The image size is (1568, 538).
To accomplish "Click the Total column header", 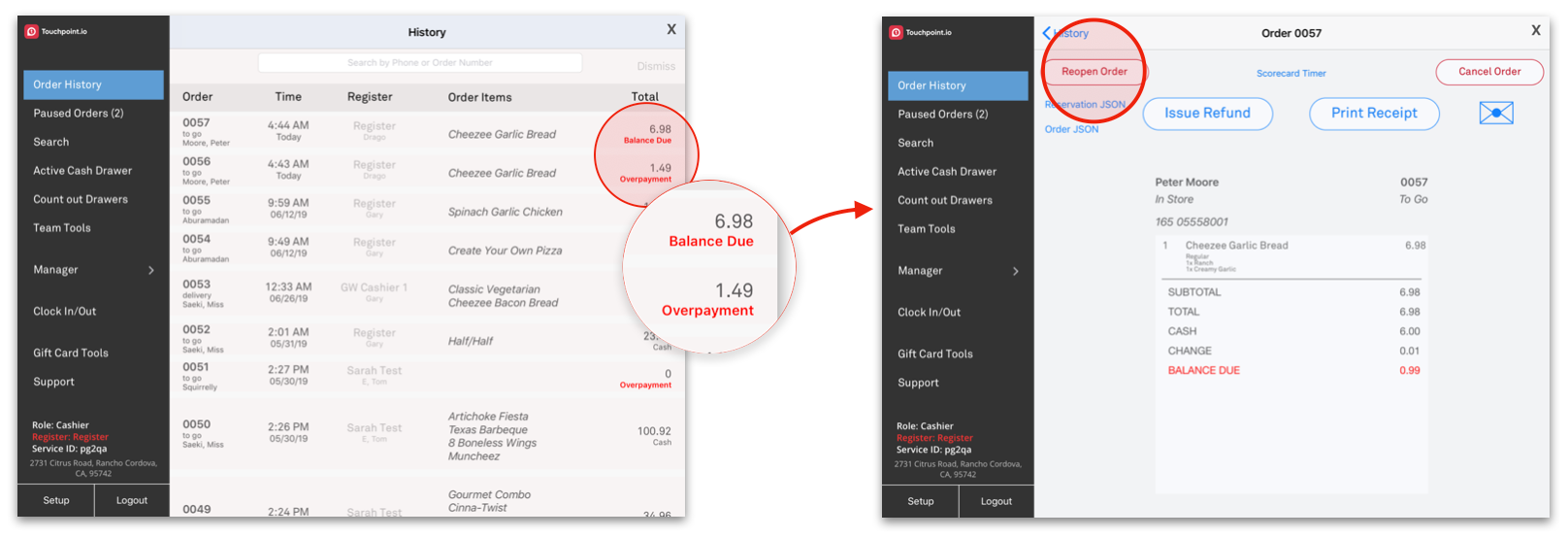I will (x=645, y=97).
